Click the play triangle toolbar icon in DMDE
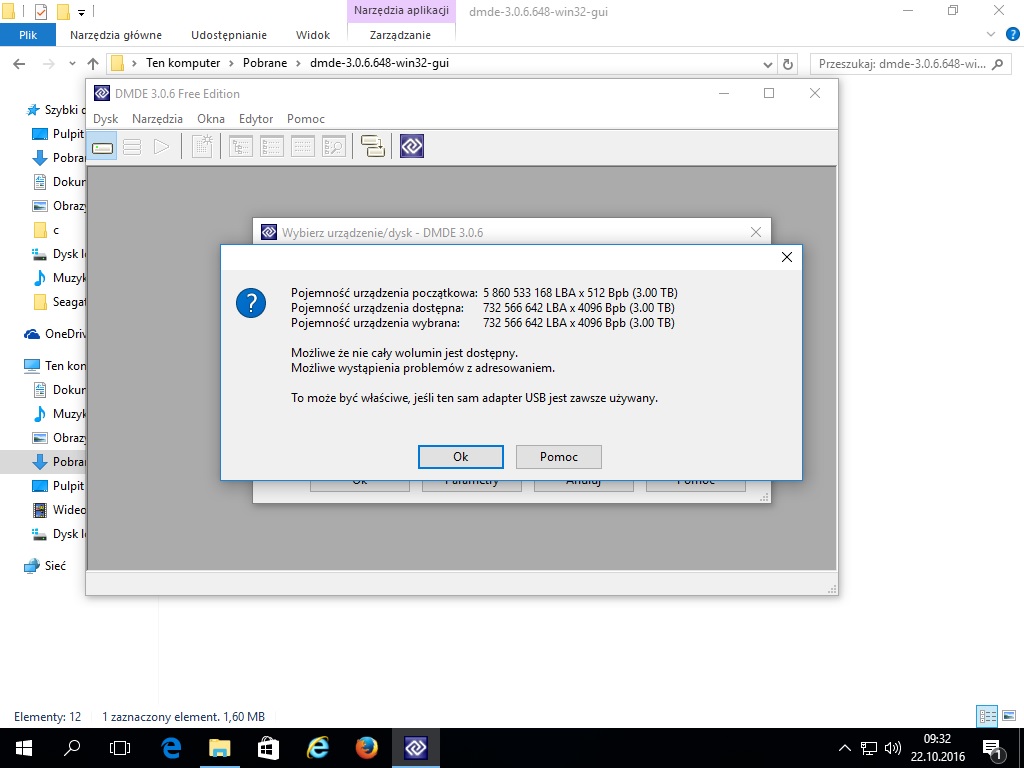The height and width of the screenshot is (768, 1024). (x=161, y=146)
